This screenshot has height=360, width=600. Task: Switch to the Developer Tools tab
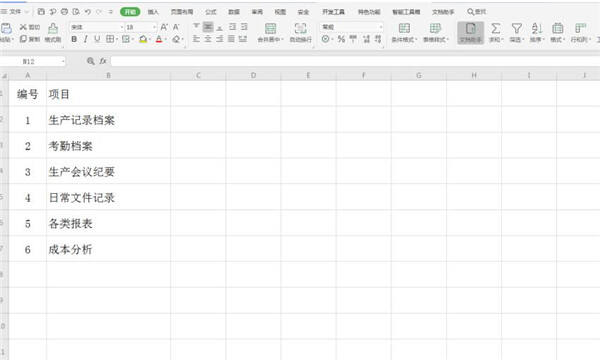pos(333,12)
